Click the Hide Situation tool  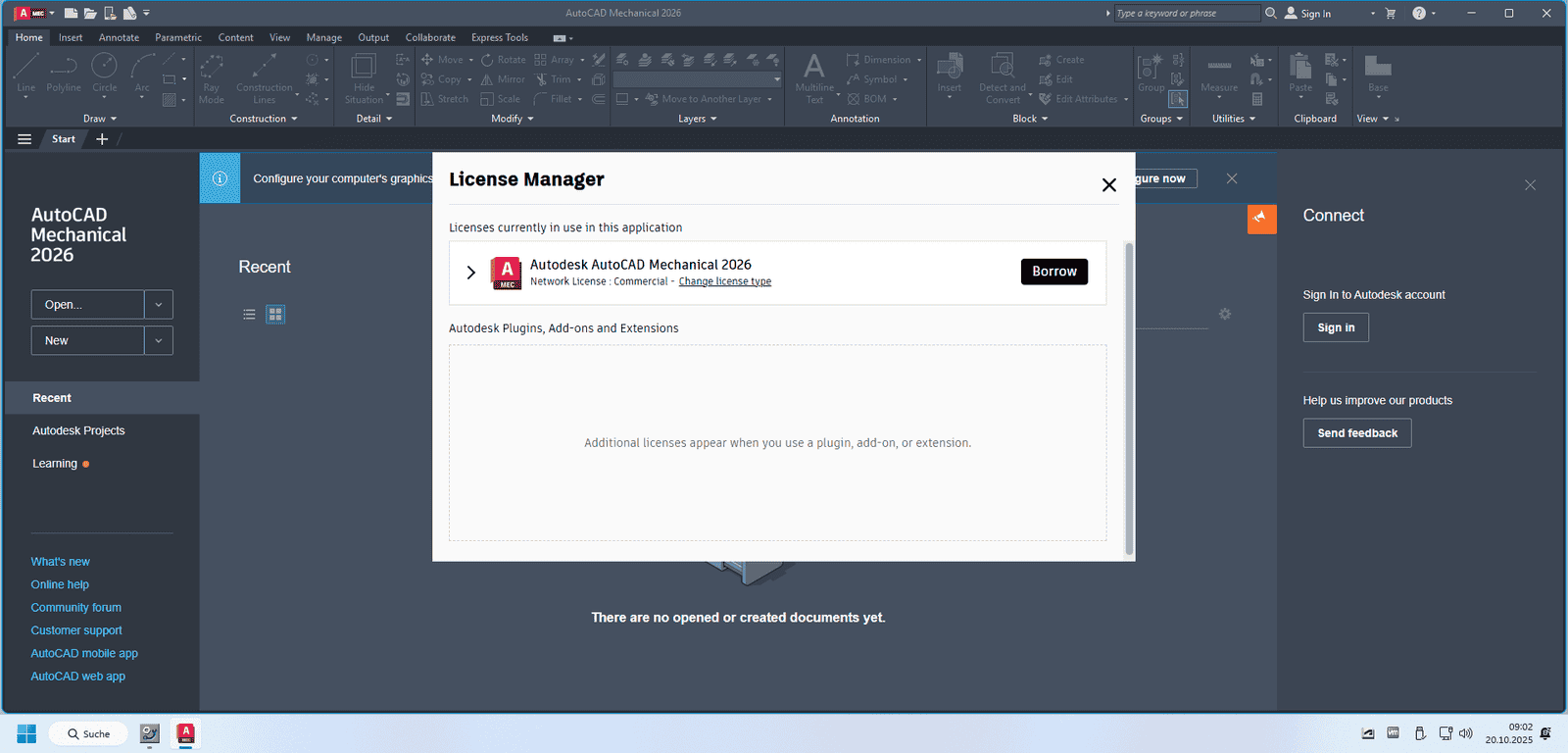(364, 78)
